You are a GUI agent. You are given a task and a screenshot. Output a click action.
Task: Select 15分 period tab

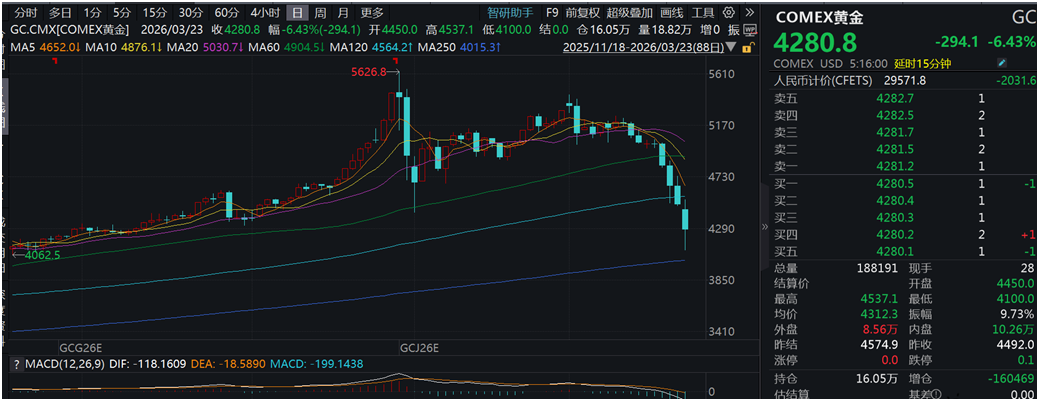(154, 13)
